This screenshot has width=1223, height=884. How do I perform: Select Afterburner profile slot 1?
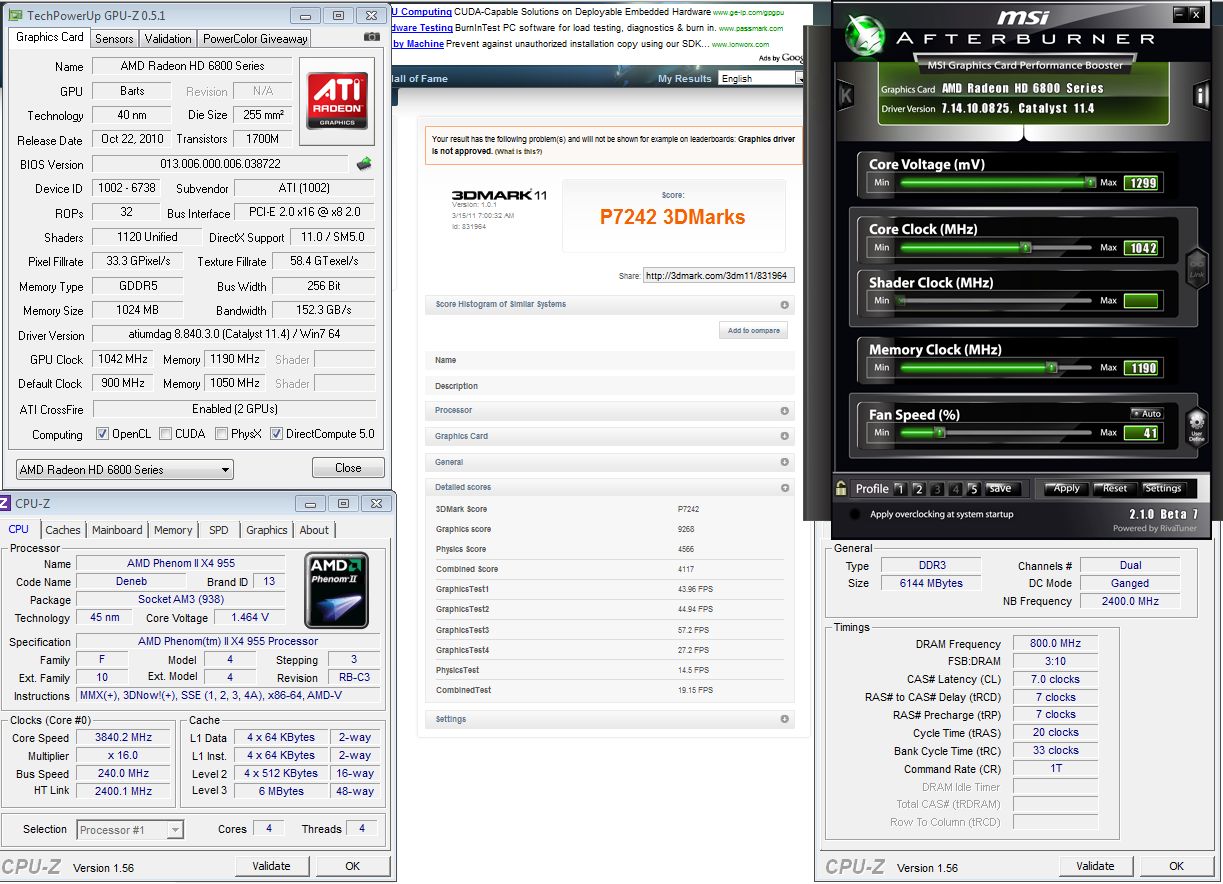900,489
